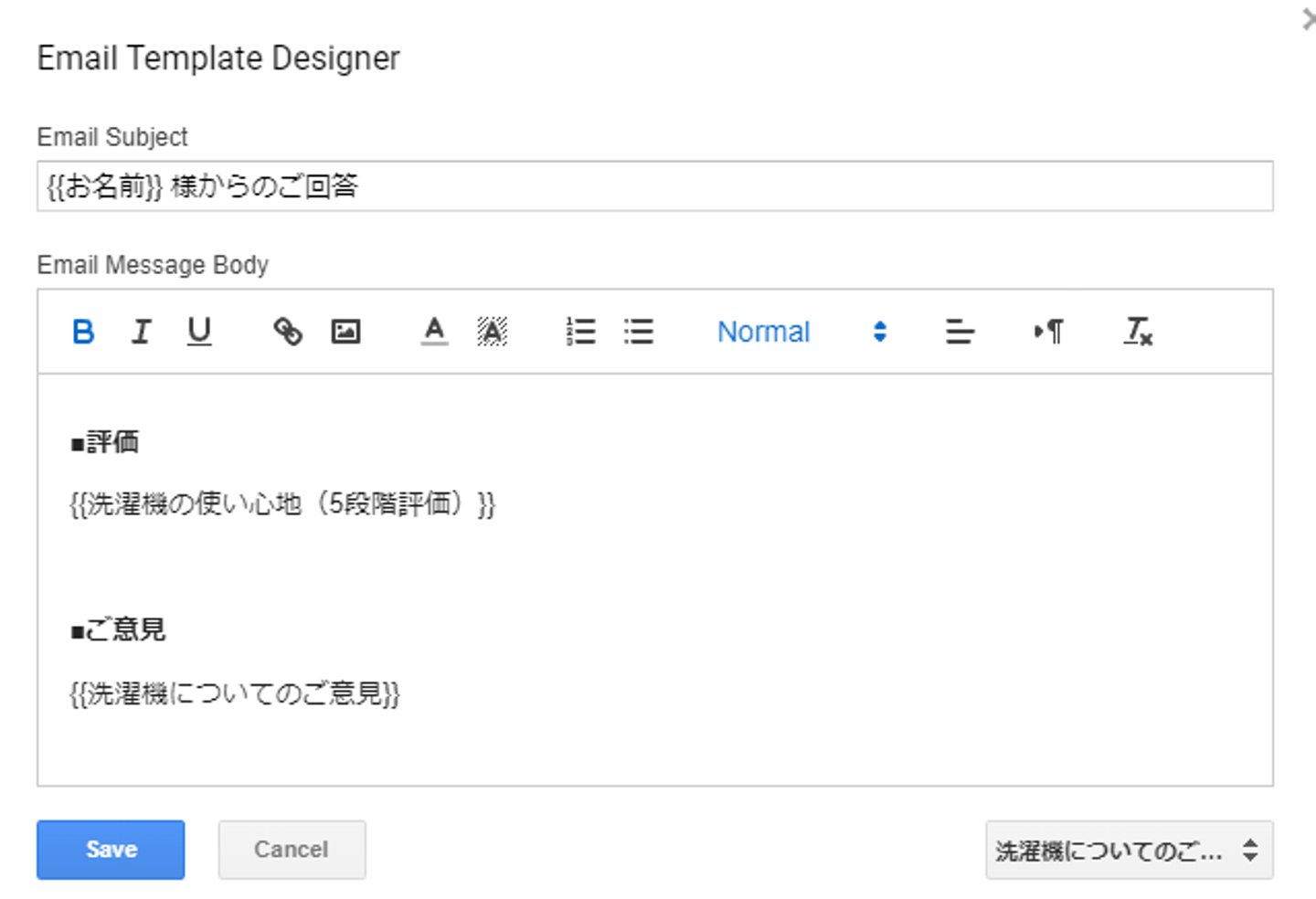Underline the selected text
This screenshot has width=1316, height=899.
(x=199, y=332)
